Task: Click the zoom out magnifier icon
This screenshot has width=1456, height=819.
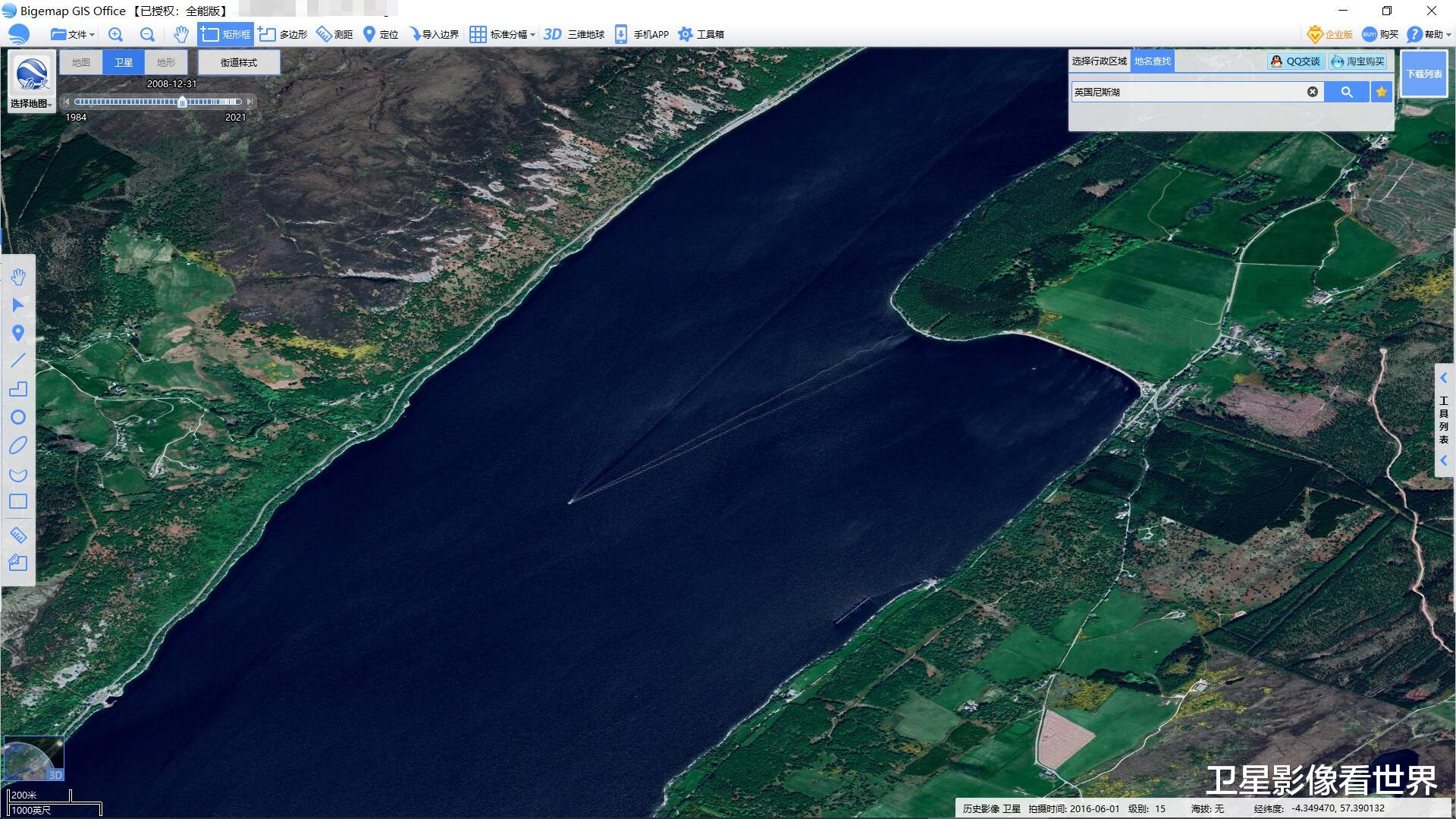Action: point(147,34)
